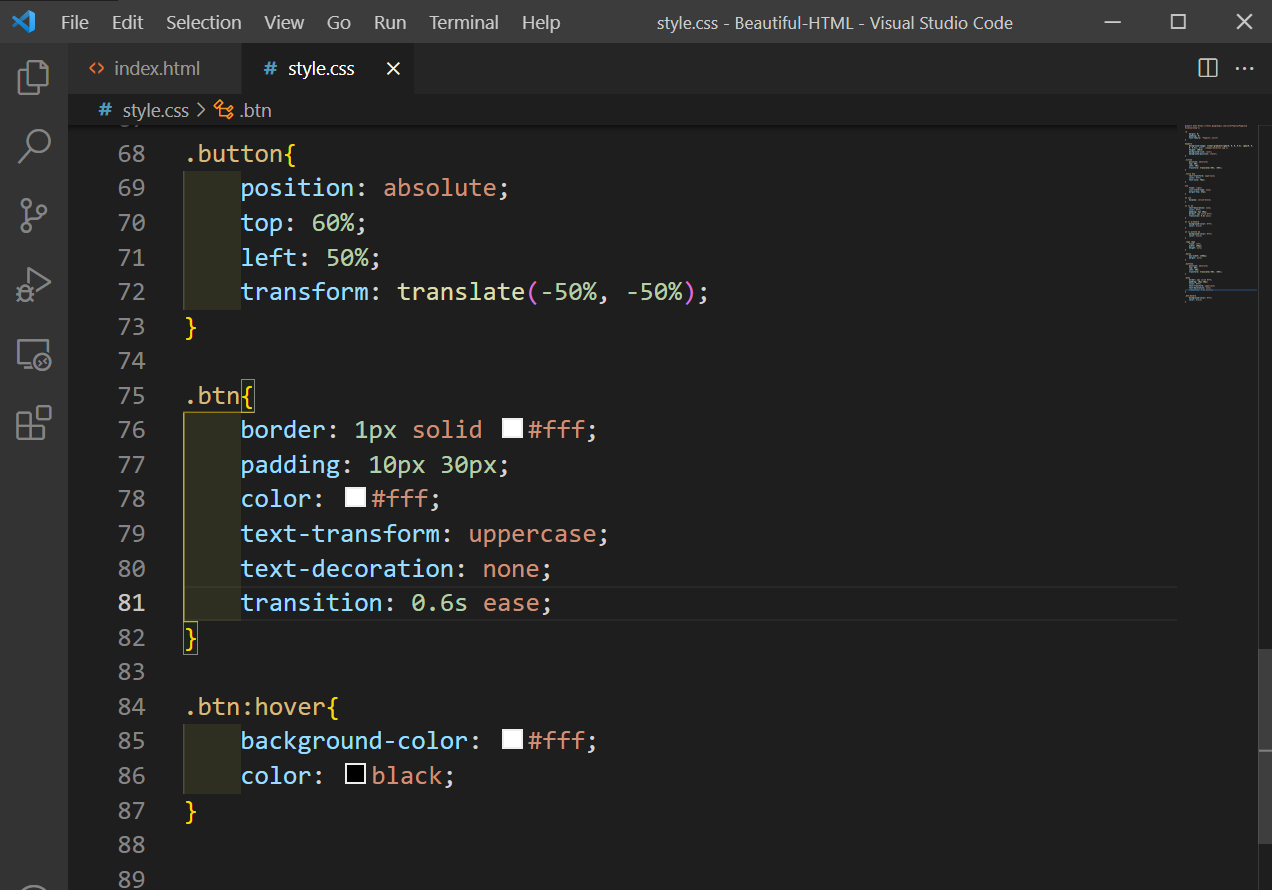Click the 'top' property on line 70
Viewport: 1272px width, 890px height.
tap(262, 223)
